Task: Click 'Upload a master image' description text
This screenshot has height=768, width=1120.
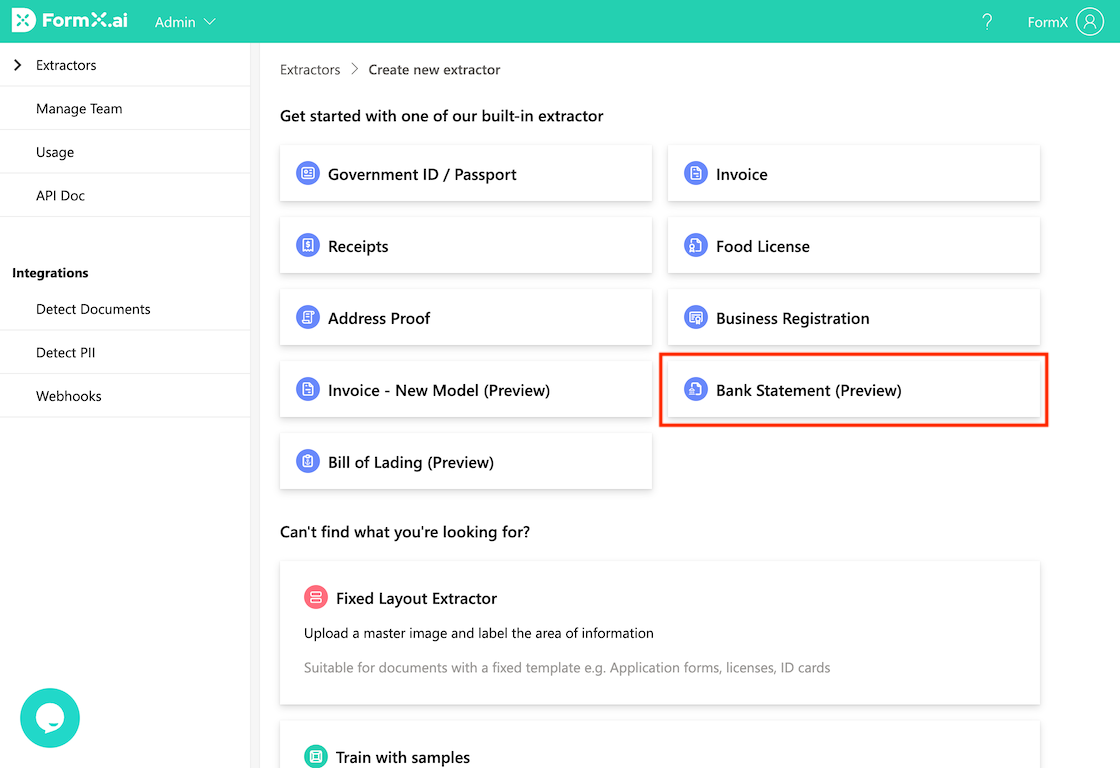Action: pos(479,633)
